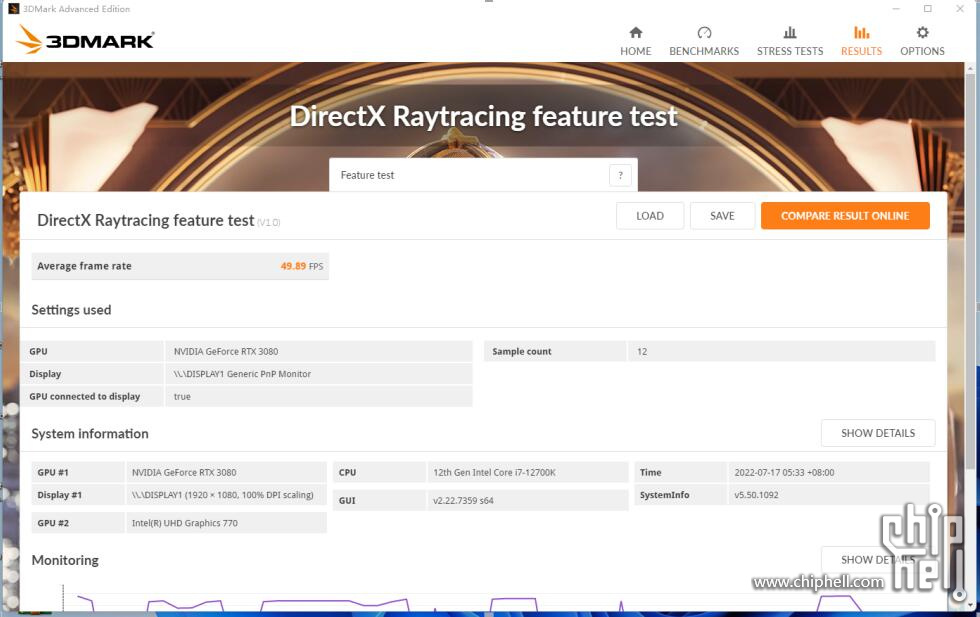This screenshot has height=617, width=980.
Task: Click the Generic PnP Monitor display value
Action: 242,374
